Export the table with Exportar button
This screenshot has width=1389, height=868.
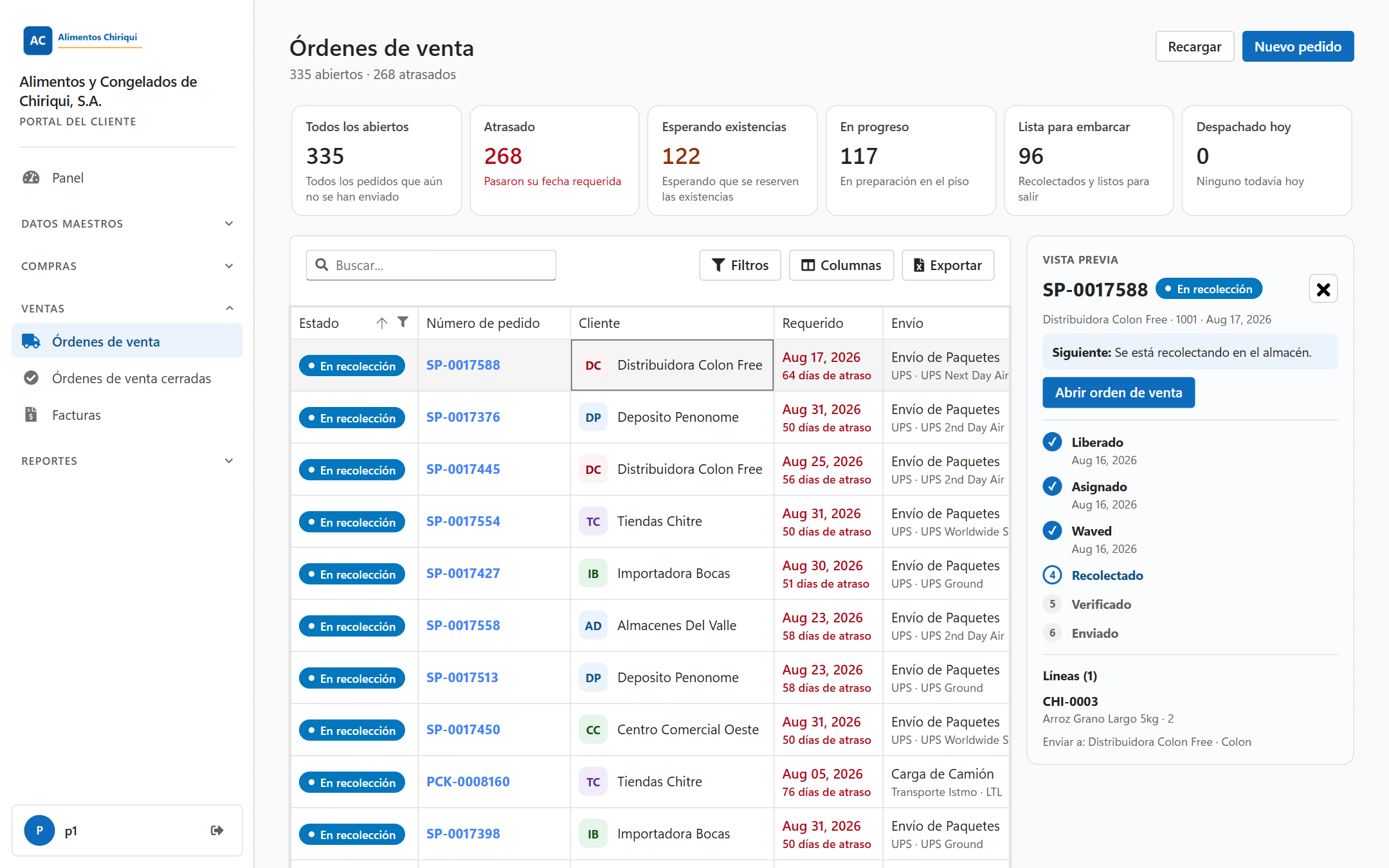948,265
